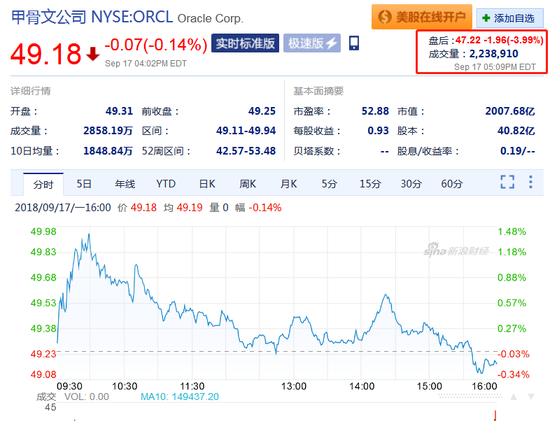
Task: Click the 13:00 time axis label
Action: 294,386
